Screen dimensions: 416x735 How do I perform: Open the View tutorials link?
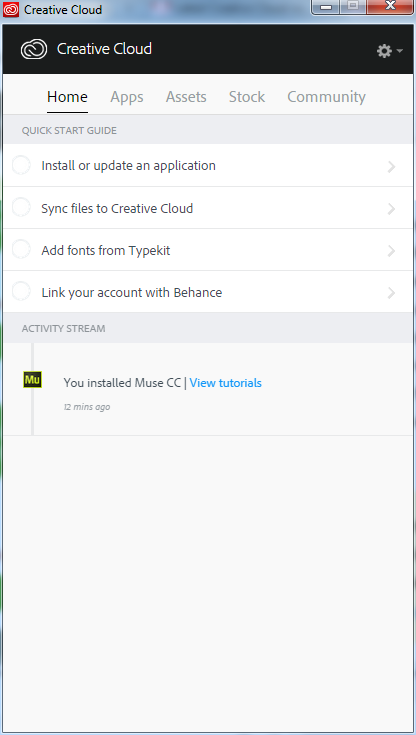click(x=226, y=383)
